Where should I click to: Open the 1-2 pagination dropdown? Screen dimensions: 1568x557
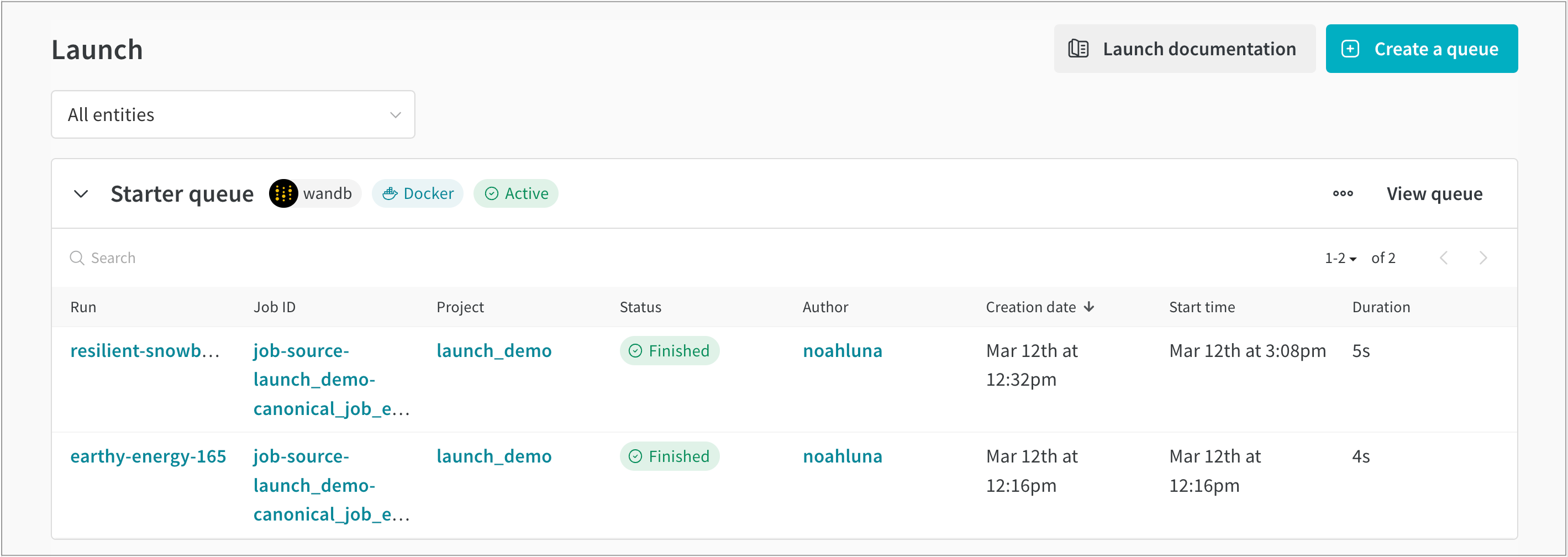[1340, 258]
